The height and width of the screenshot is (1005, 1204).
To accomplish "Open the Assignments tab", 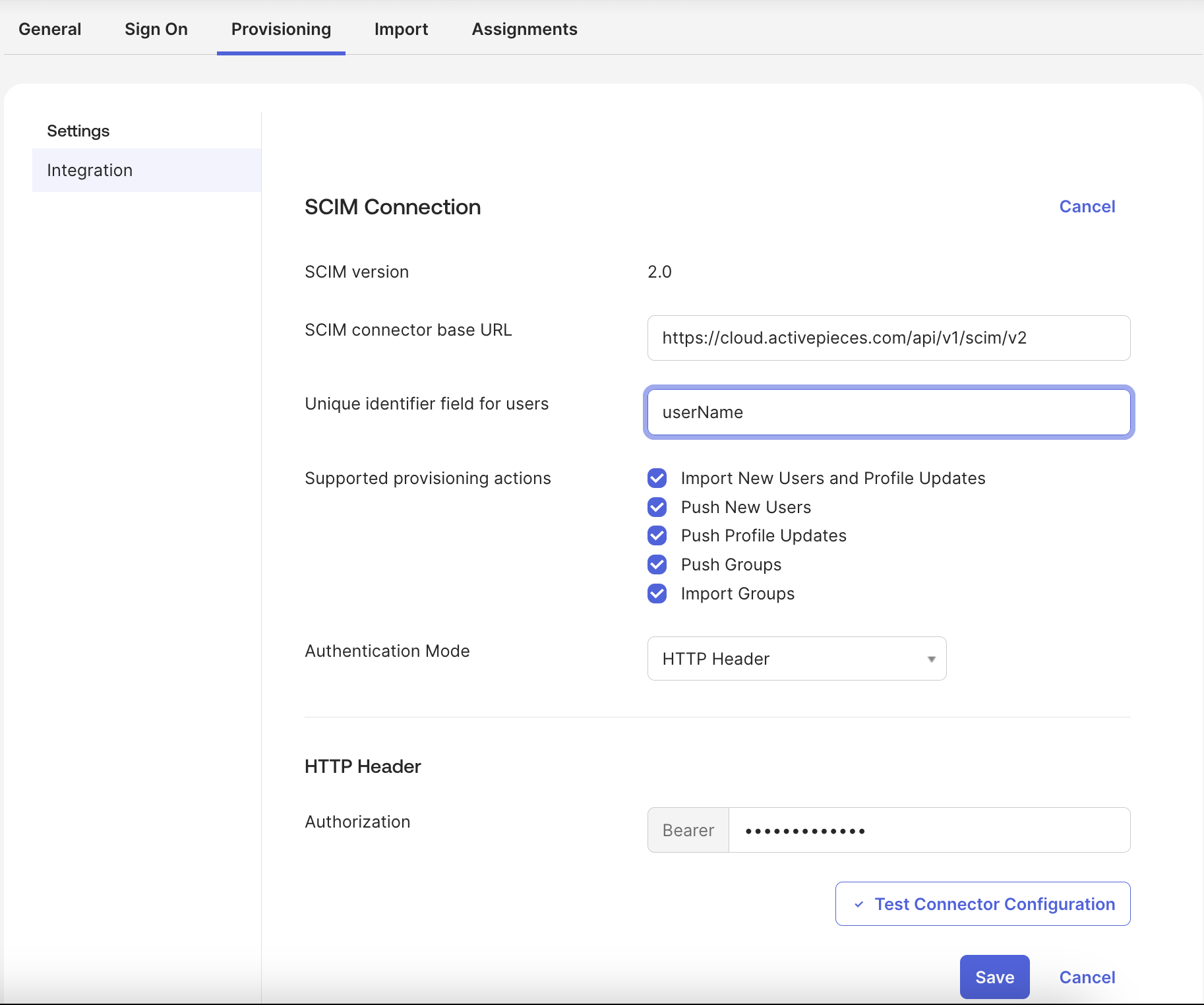I will (x=524, y=29).
